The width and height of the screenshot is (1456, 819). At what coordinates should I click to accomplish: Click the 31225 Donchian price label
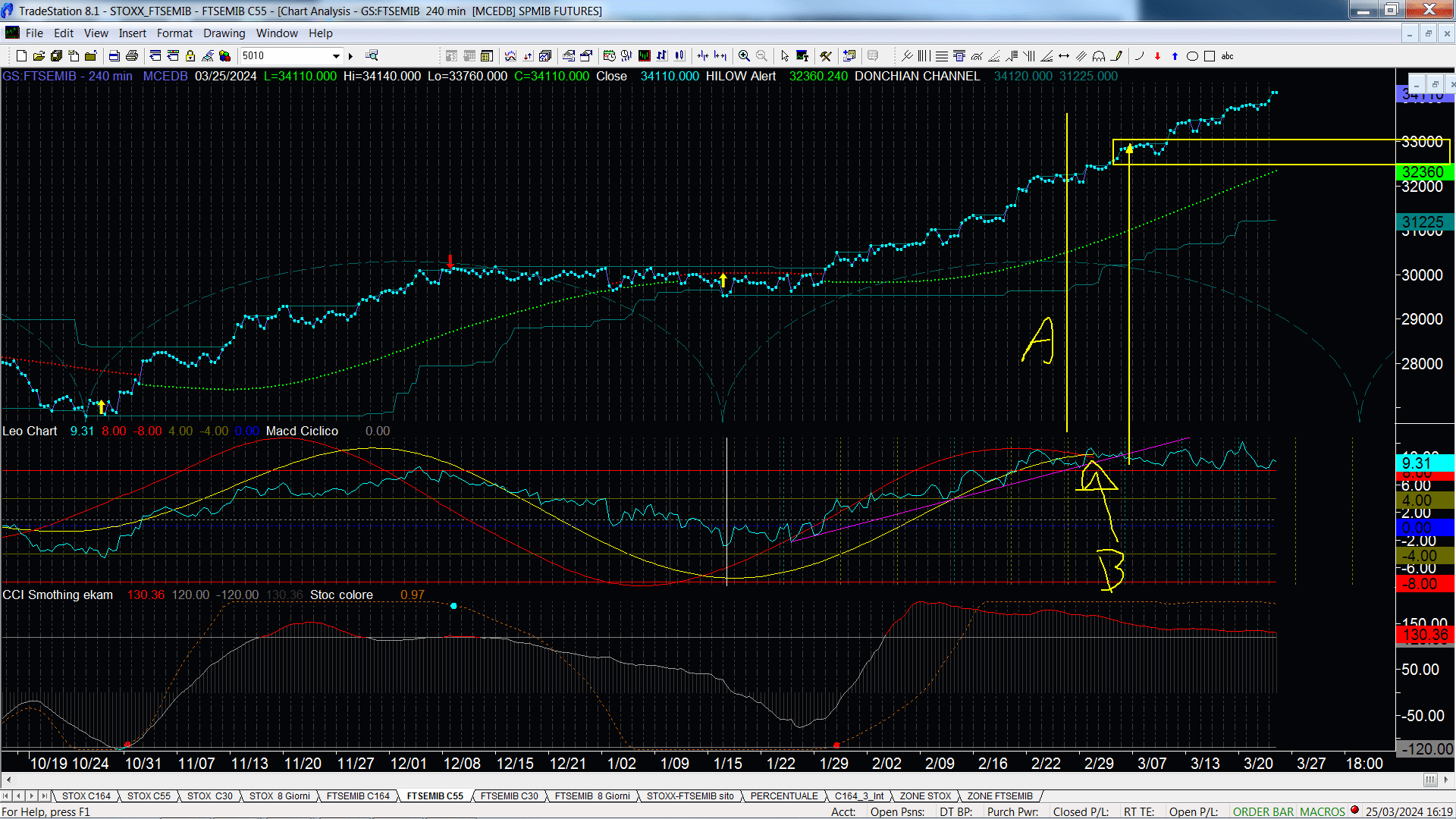pos(1424,222)
